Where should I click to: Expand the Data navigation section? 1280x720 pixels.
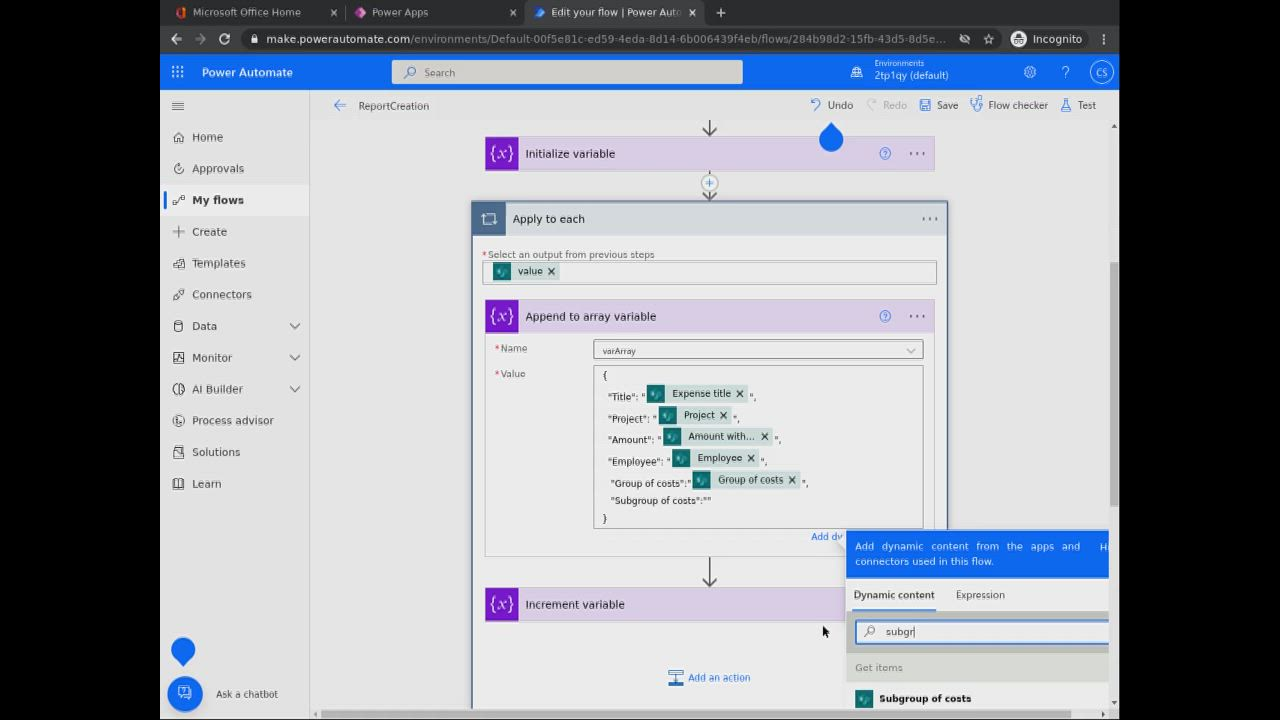click(x=295, y=326)
